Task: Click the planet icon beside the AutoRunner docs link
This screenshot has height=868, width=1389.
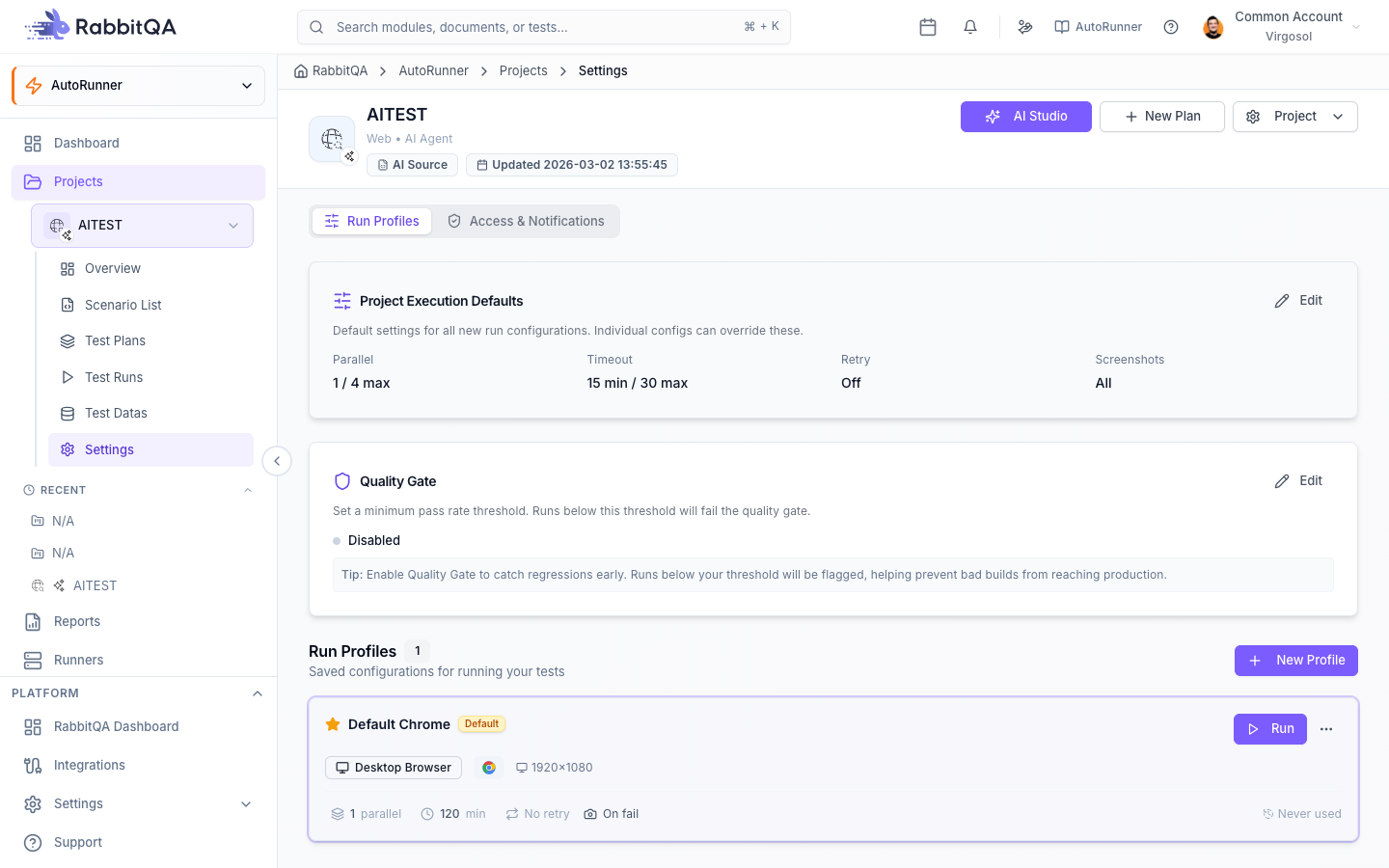Action: click(x=1025, y=27)
